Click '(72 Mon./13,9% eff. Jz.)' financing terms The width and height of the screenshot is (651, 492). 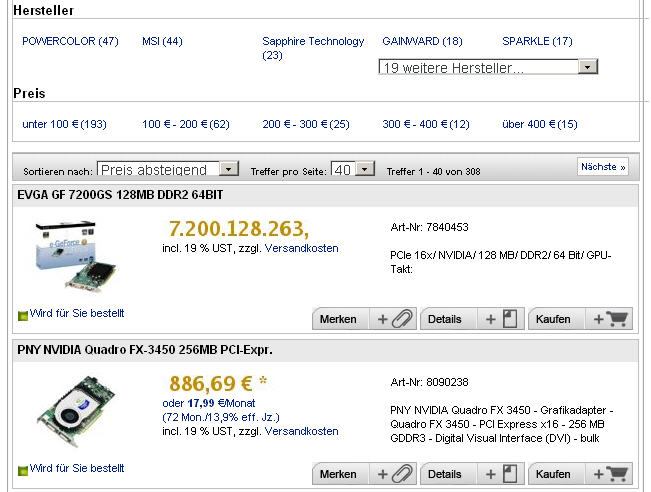point(221,417)
